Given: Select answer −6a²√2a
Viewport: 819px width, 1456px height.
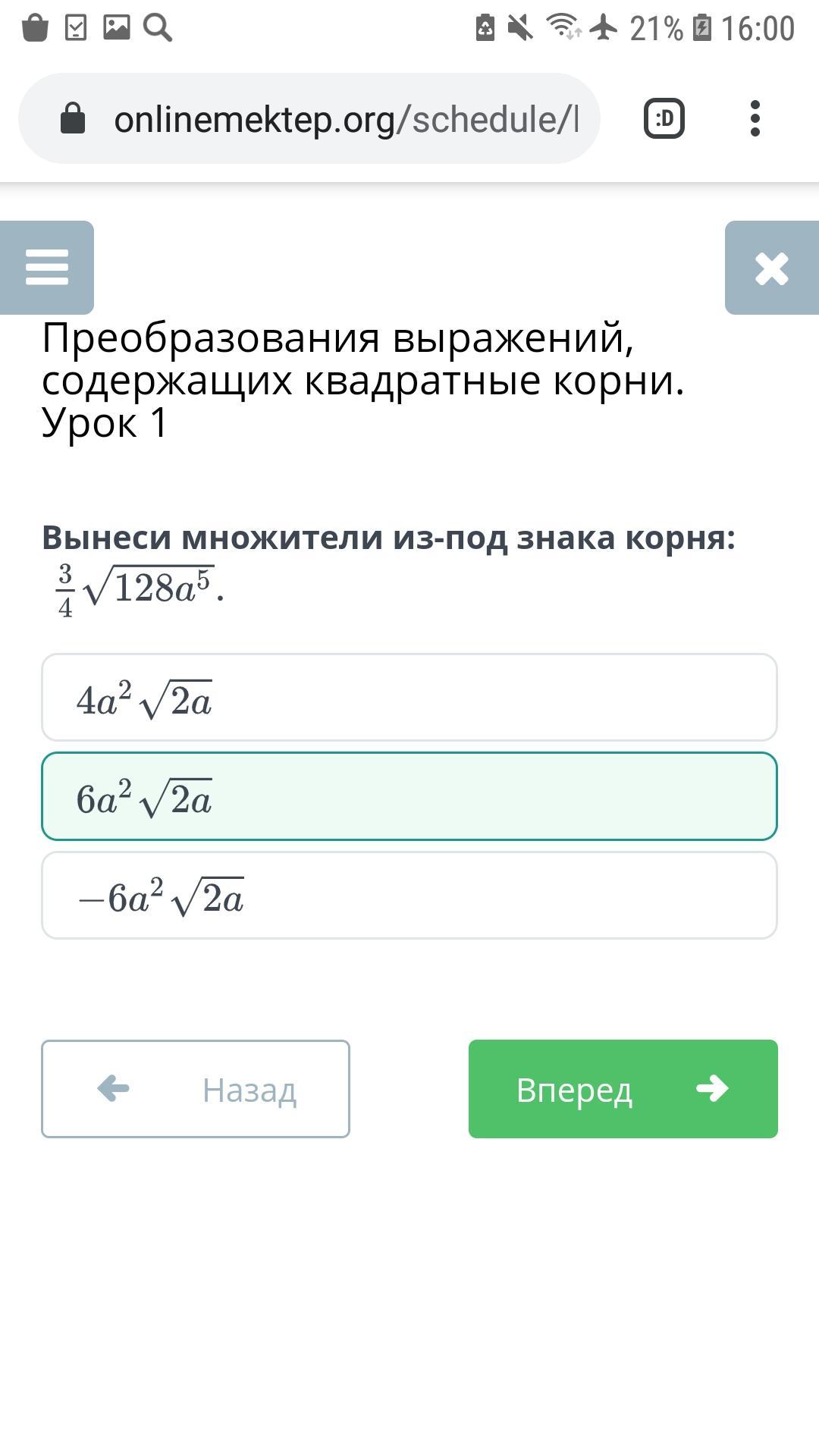Looking at the screenshot, I should tap(409, 896).
